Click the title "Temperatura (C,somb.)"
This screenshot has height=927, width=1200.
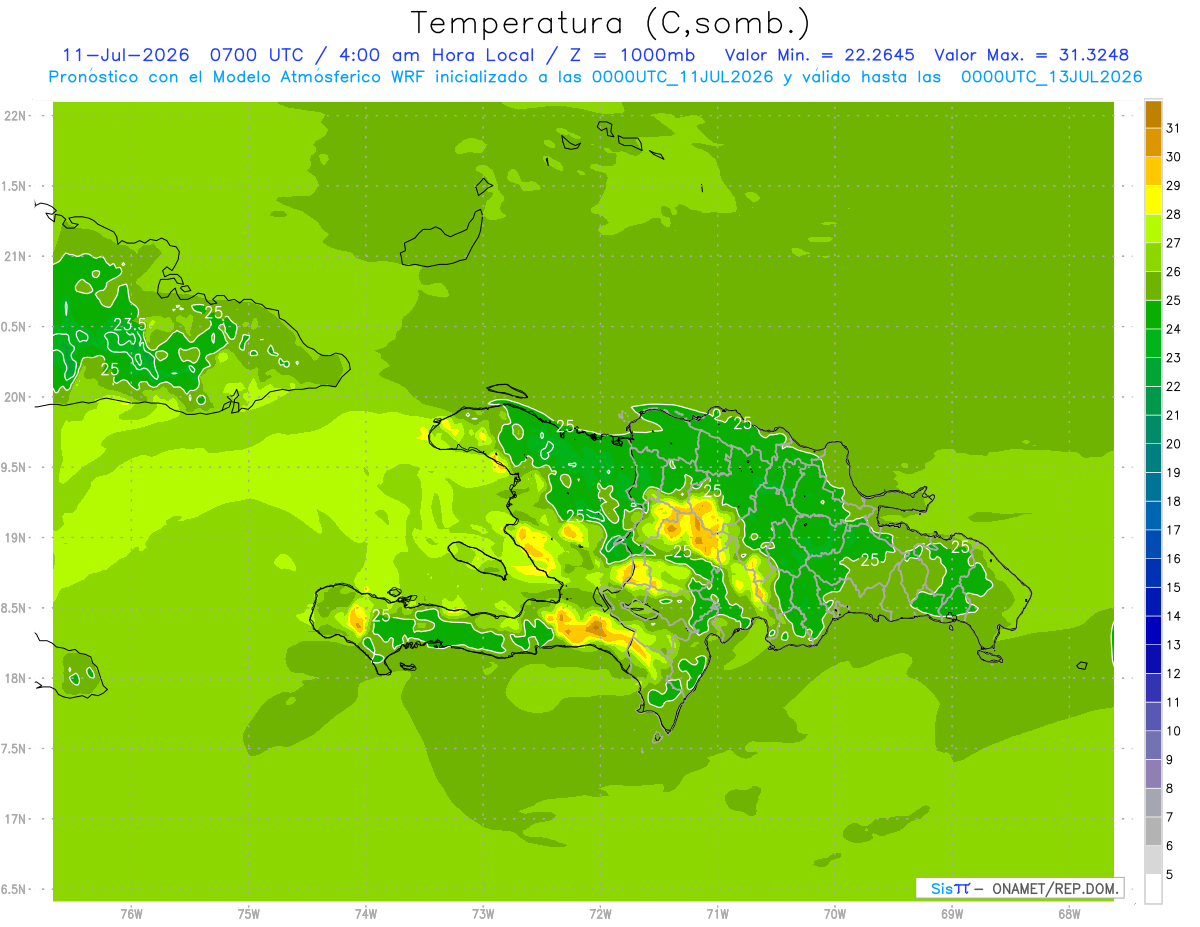coord(610,22)
